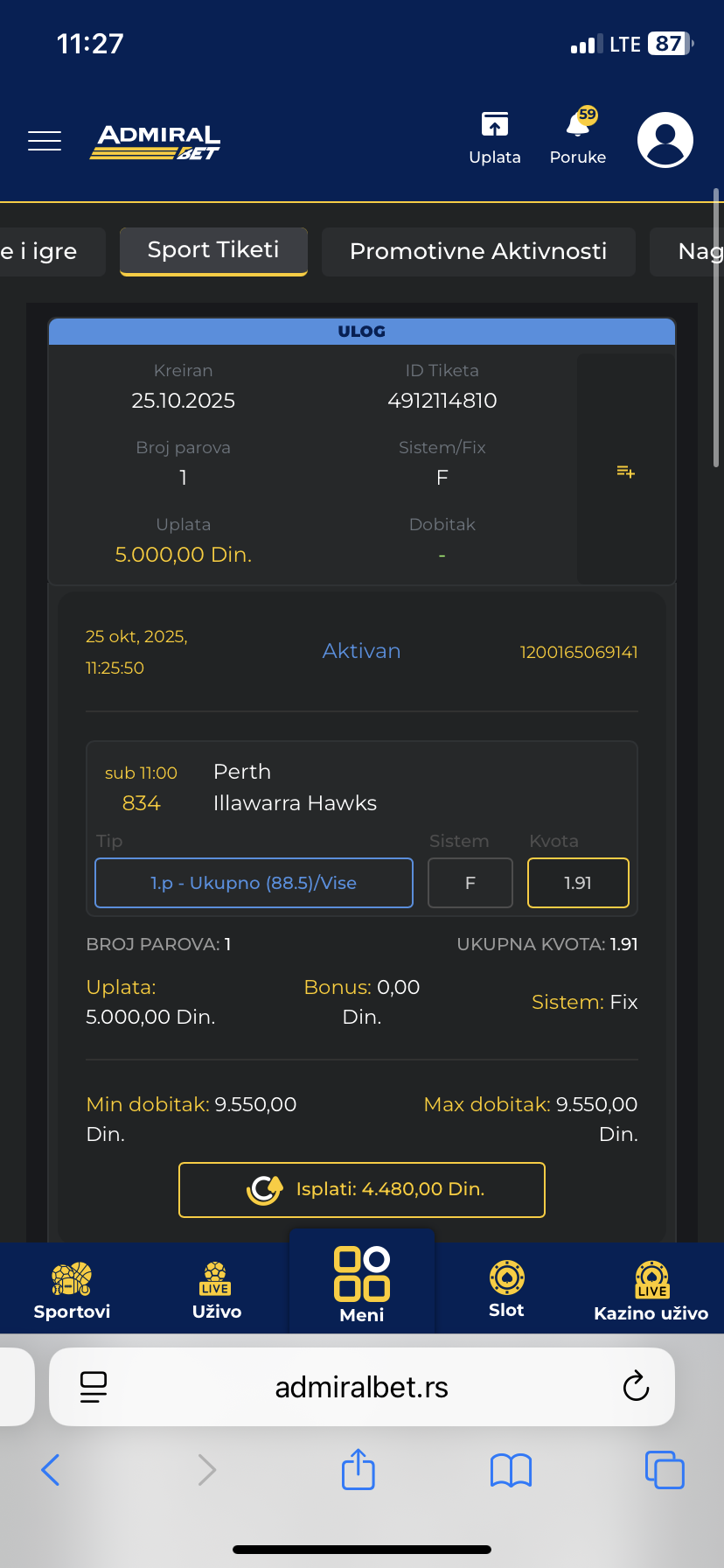
Task: Open the central Meni button
Action: pyautogui.click(x=362, y=1284)
